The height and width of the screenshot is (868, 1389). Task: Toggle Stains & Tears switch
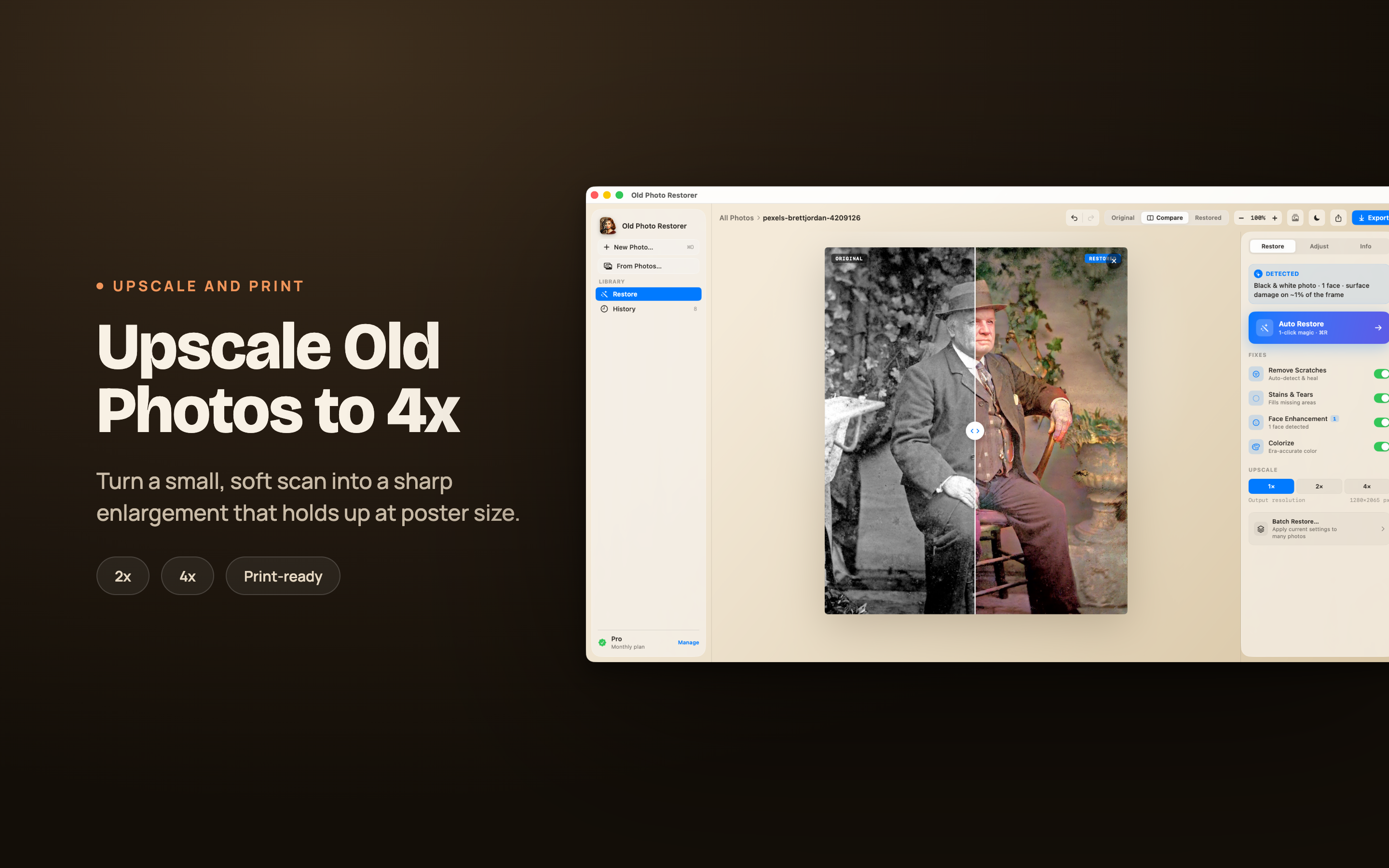[1381, 398]
